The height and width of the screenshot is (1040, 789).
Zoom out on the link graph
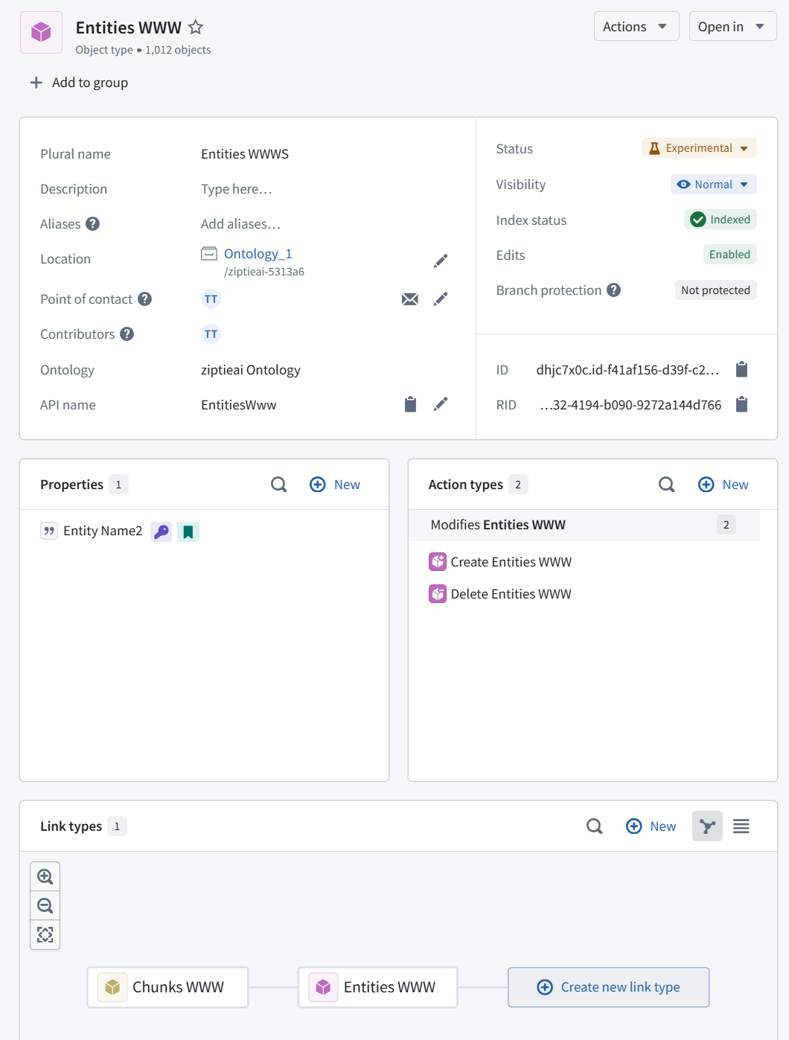coord(45,906)
